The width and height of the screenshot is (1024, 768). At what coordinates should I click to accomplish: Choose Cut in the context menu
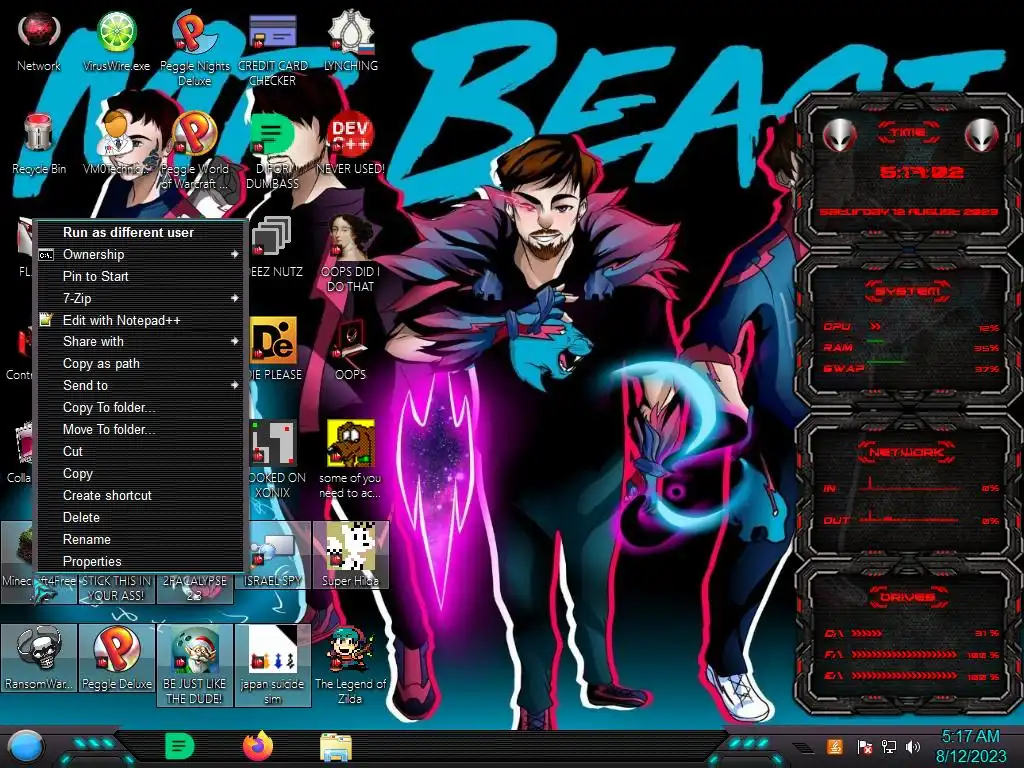coord(140,451)
